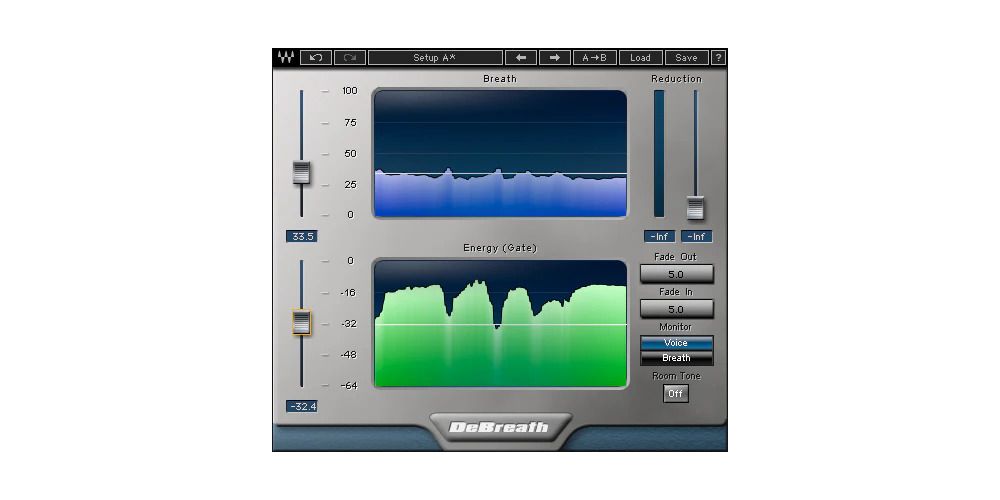
Task: Click the Reduction slider -Inf value field
Action: point(696,237)
